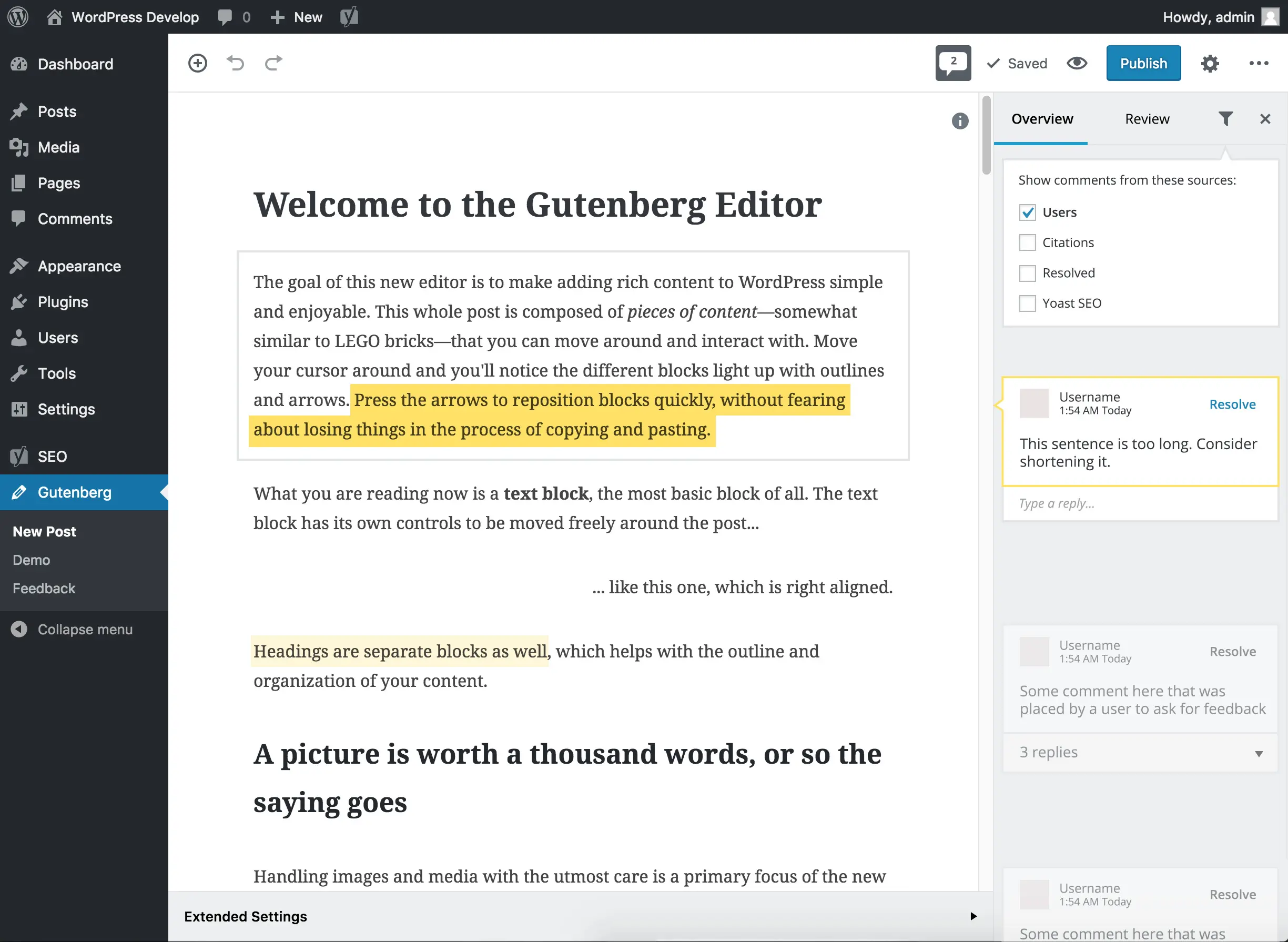
Task: Click the highlighted 'Press the arrows' sentence
Action: click(x=549, y=414)
